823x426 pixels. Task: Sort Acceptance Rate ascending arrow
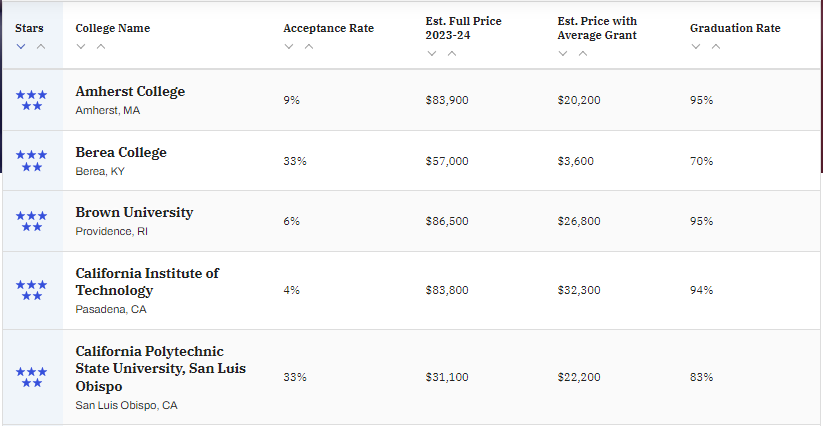(x=309, y=46)
